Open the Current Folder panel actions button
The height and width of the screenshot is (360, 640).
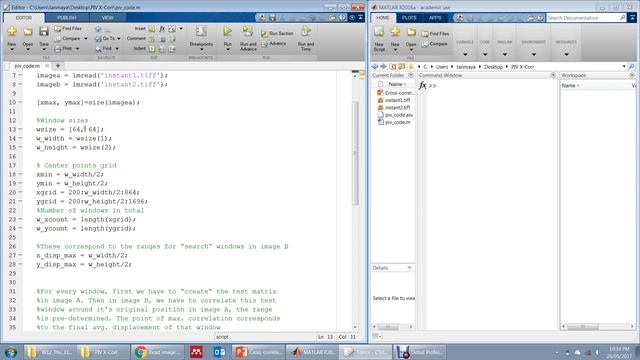tap(411, 76)
